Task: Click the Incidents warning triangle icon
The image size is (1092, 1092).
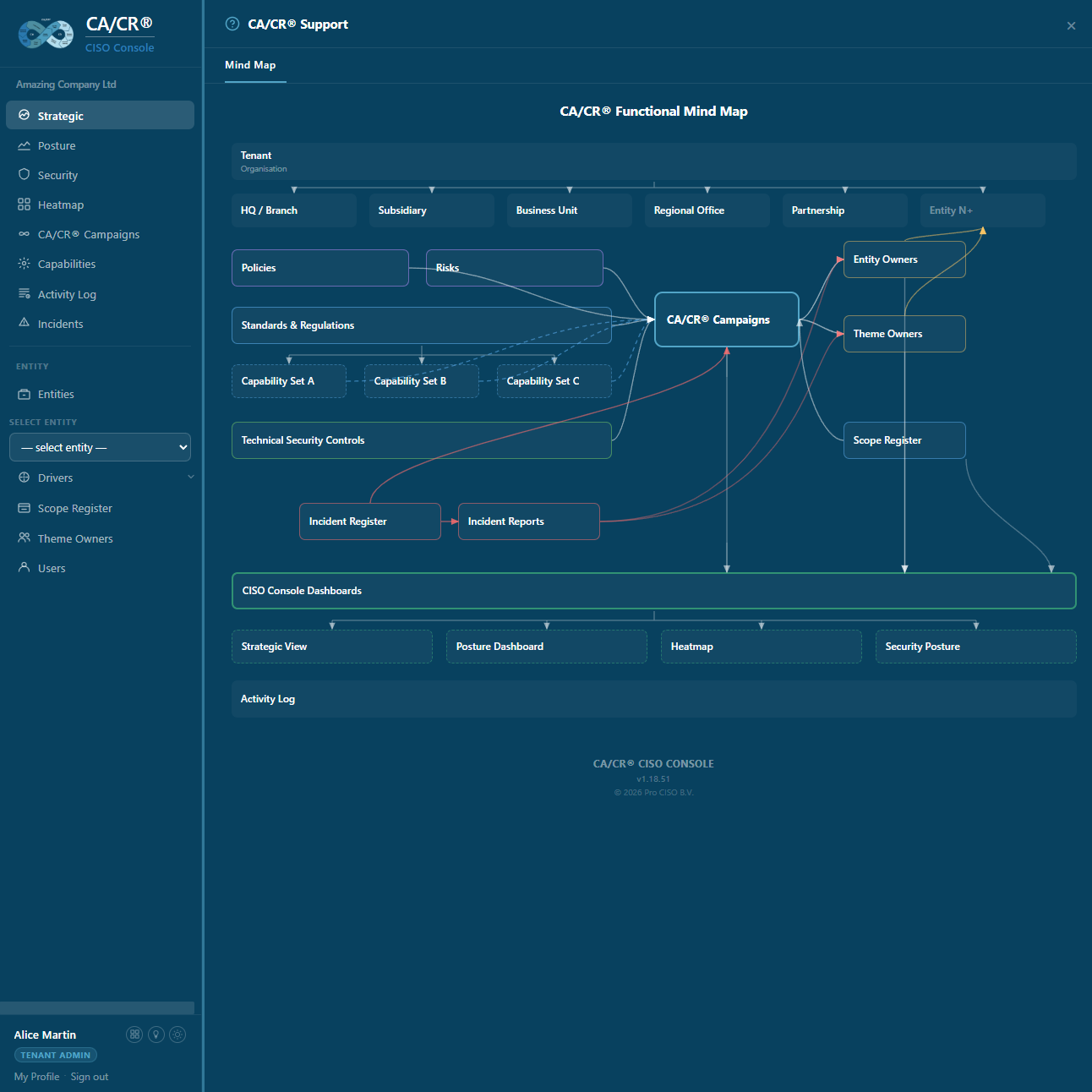Action: pos(24,323)
